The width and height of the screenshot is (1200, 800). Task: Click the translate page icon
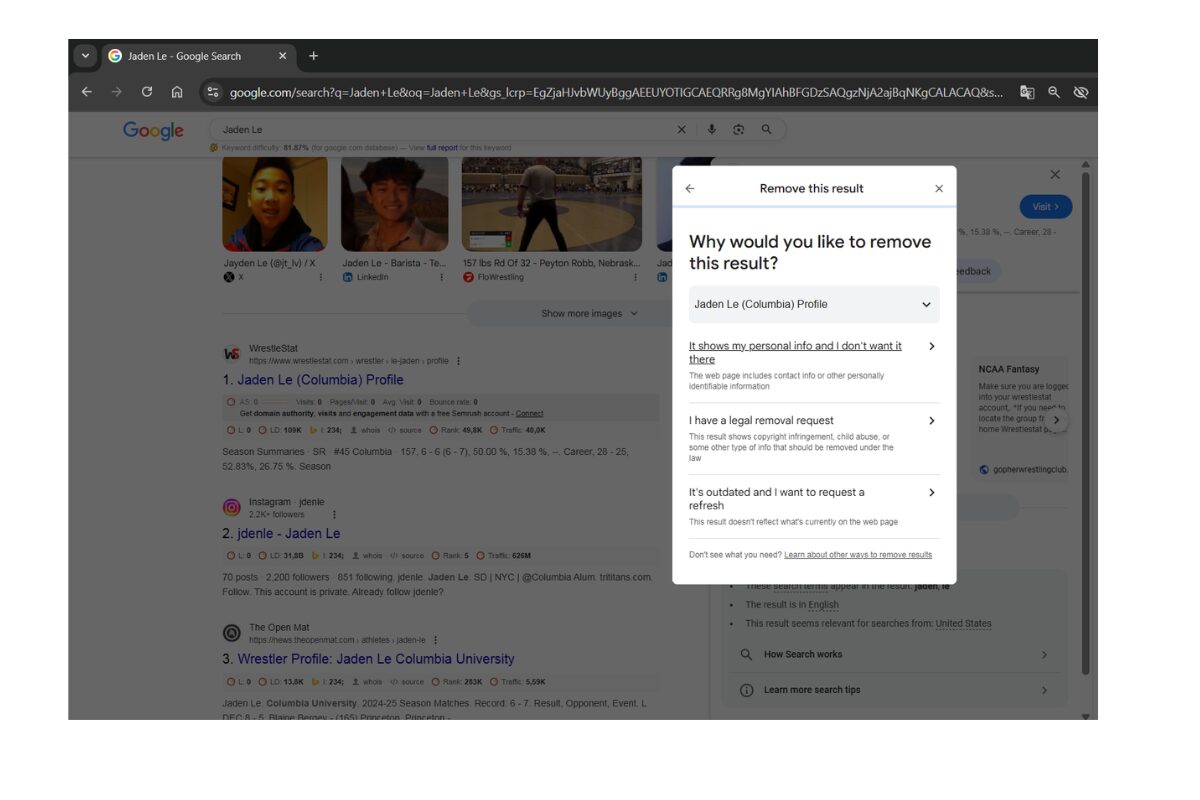click(1027, 92)
